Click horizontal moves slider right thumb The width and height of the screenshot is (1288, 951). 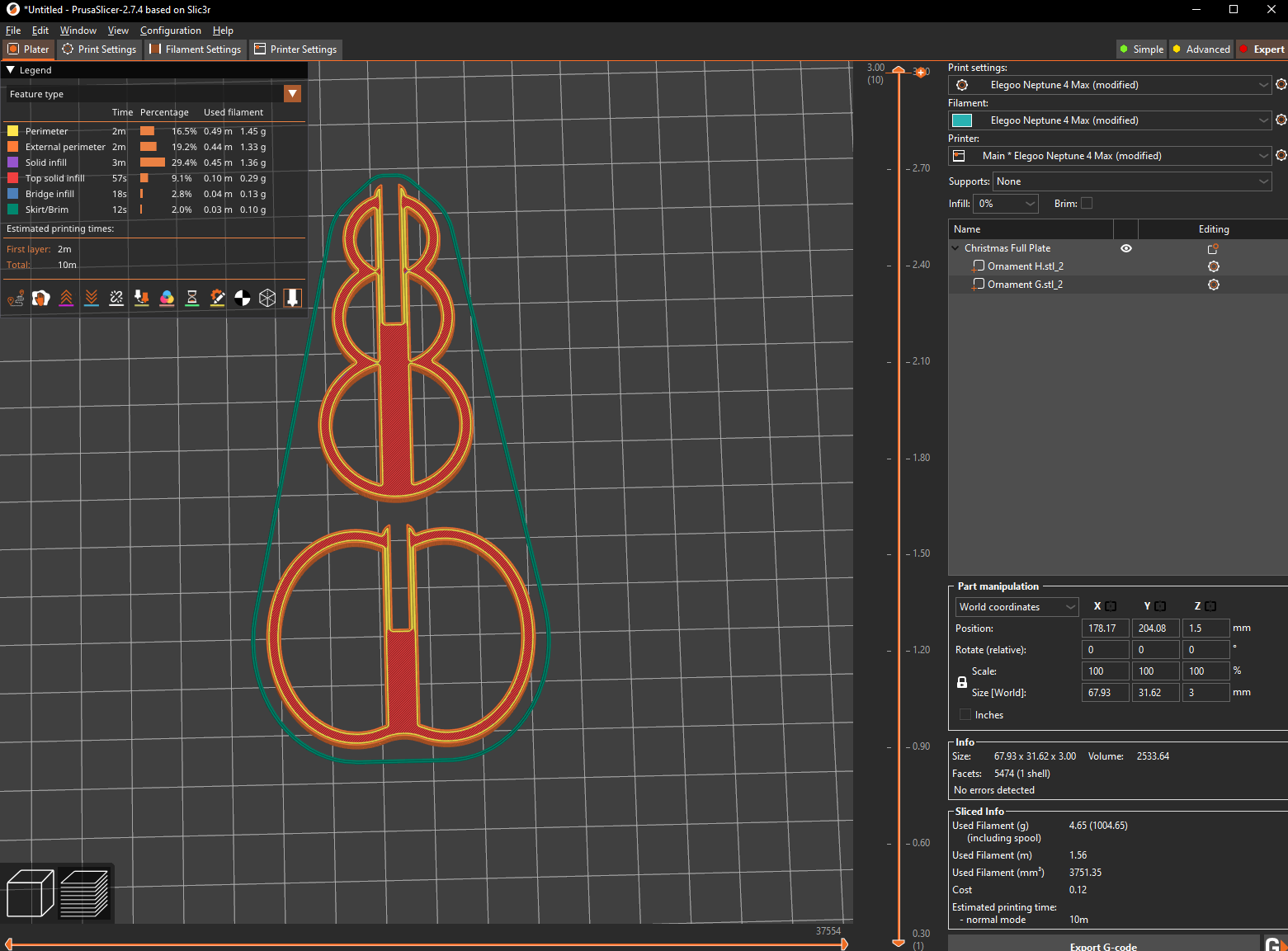click(x=844, y=944)
